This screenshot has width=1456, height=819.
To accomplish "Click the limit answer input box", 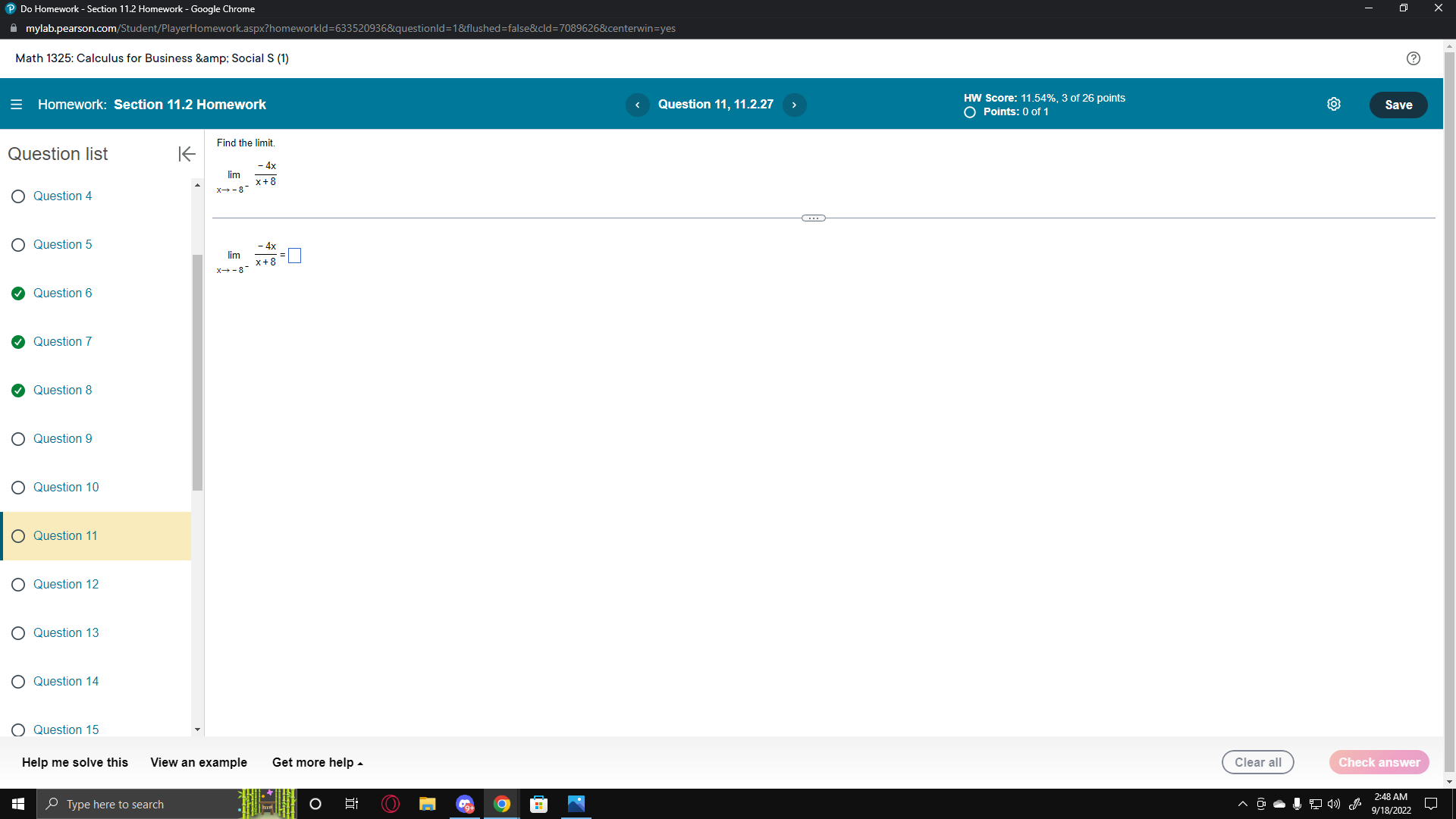I will (295, 256).
